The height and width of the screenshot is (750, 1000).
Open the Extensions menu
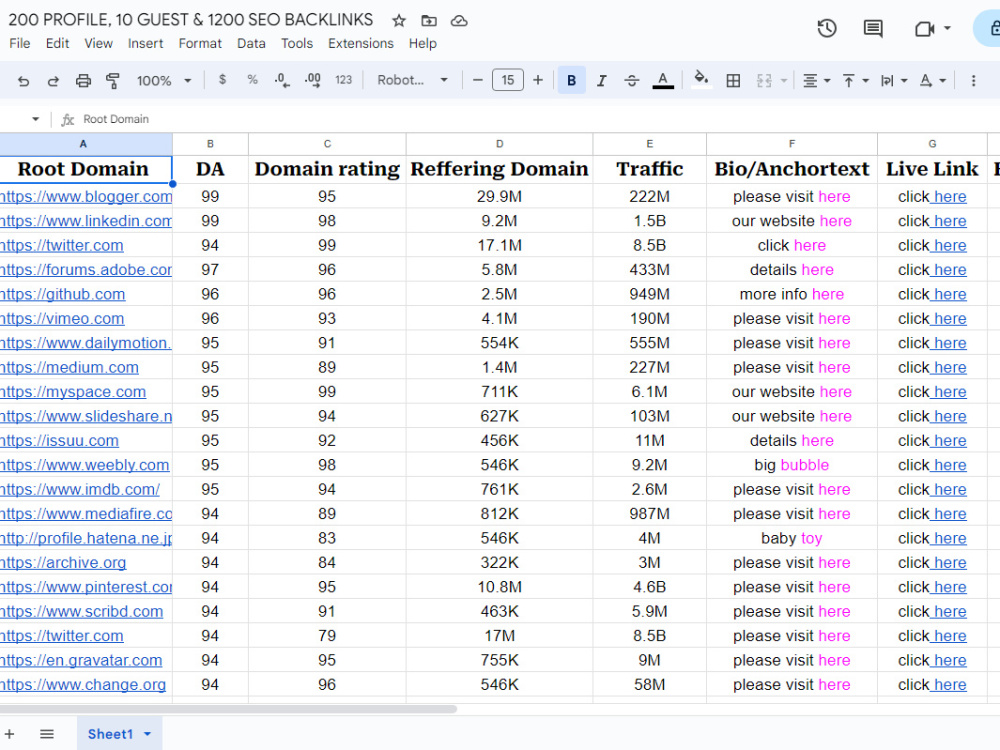coord(361,43)
